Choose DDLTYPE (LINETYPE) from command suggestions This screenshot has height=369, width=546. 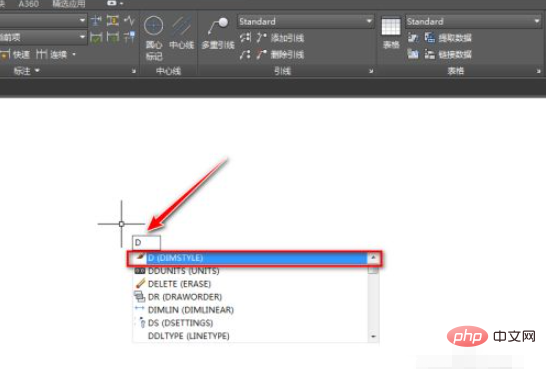[x=250, y=336]
